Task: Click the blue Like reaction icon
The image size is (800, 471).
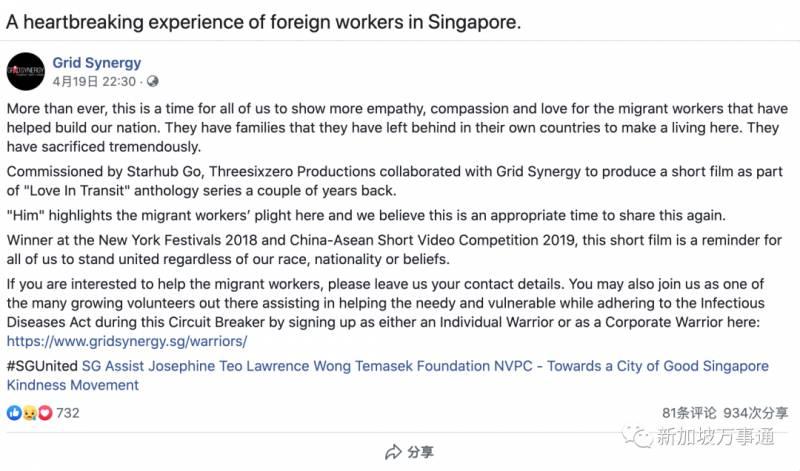Action: click(14, 413)
